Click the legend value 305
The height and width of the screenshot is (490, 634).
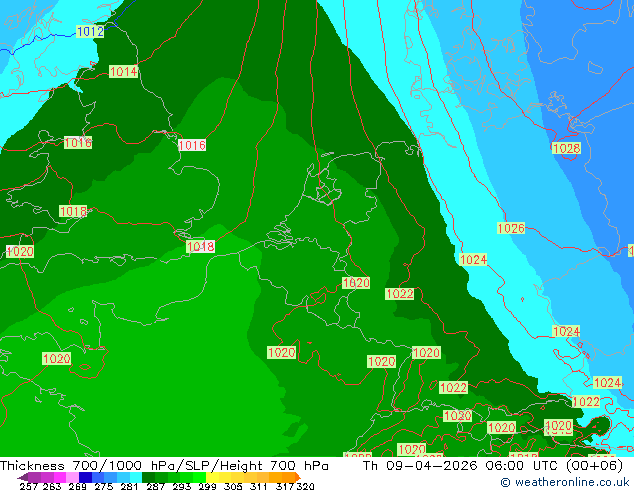(233, 486)
